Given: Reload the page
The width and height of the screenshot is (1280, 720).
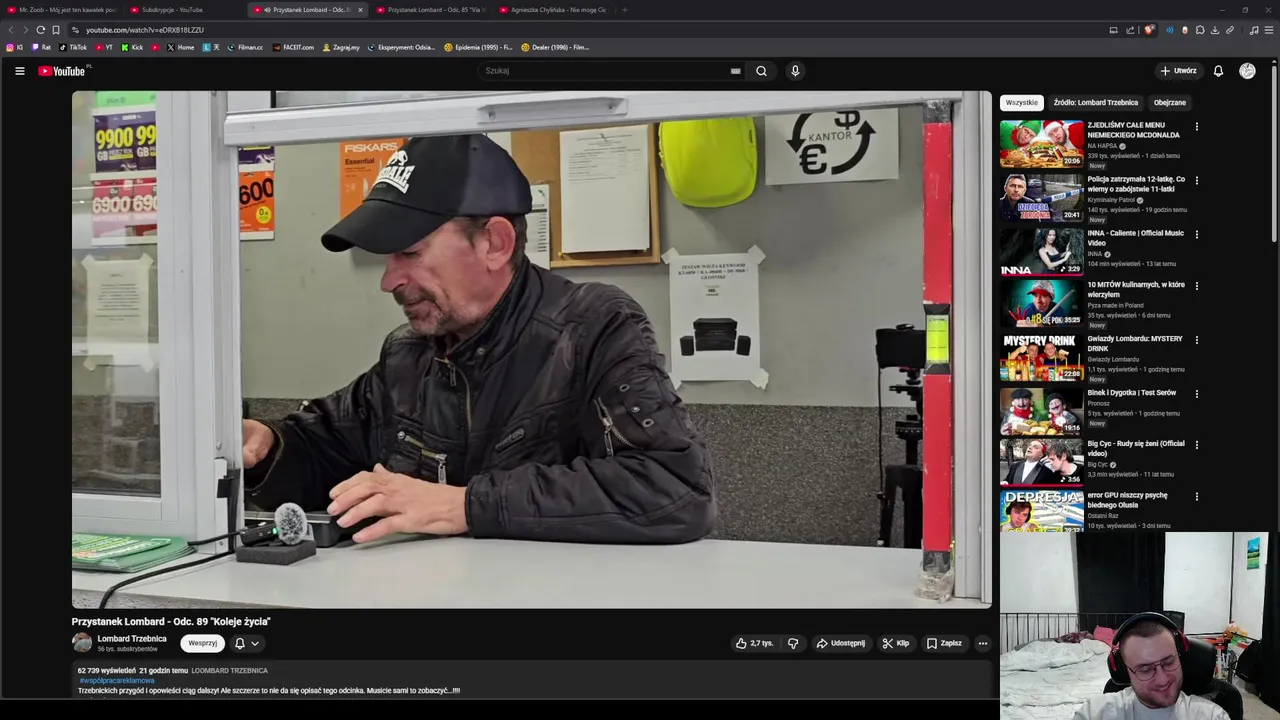Looking at the screenshot, I should coord(40,30).
